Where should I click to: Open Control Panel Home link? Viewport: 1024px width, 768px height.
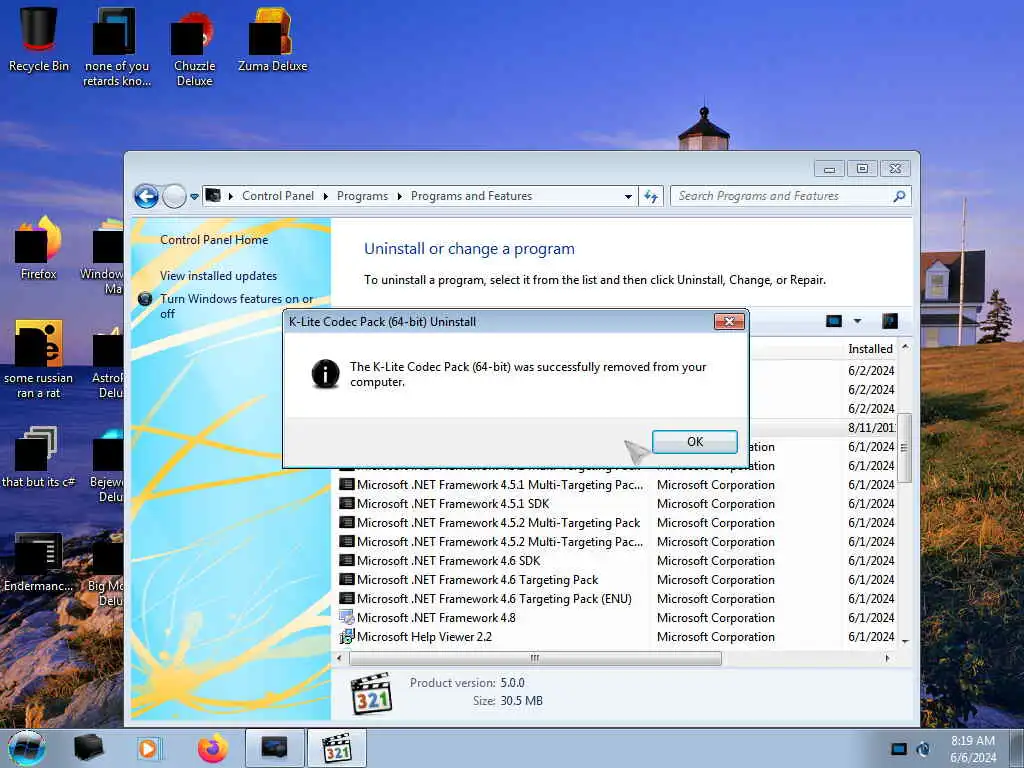214,240
